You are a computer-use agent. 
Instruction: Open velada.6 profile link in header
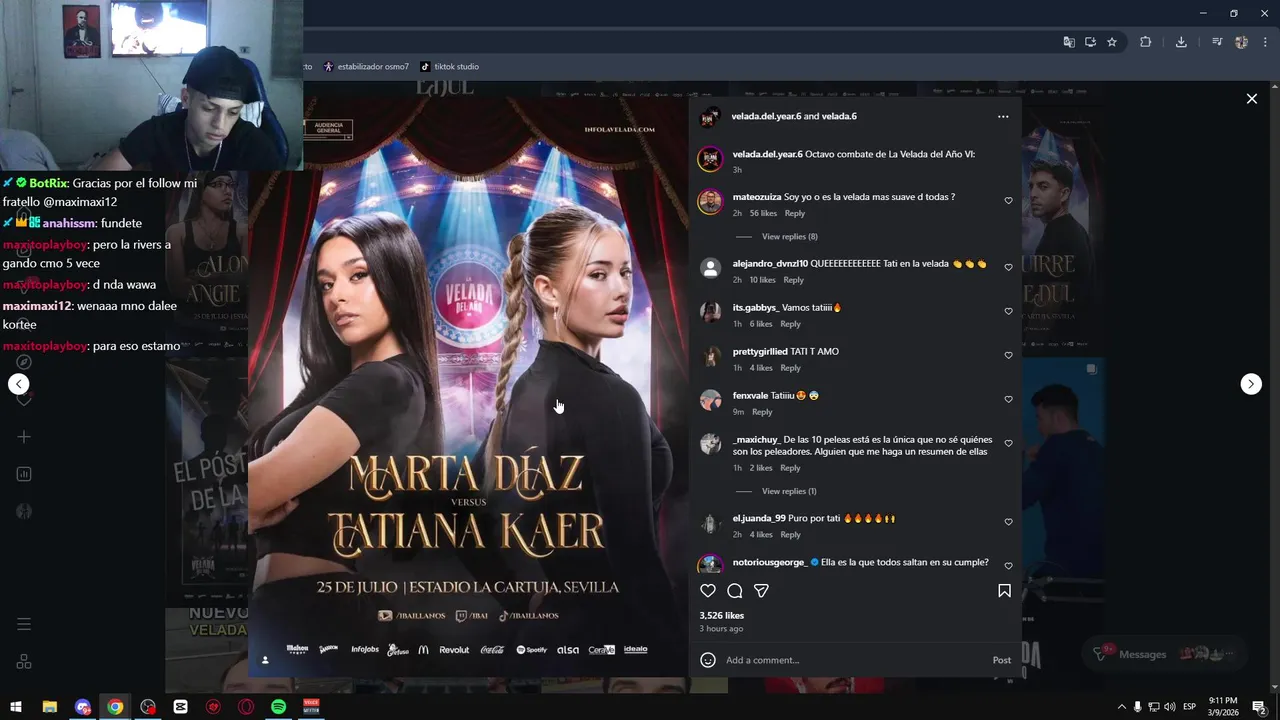tap(839, 117)
